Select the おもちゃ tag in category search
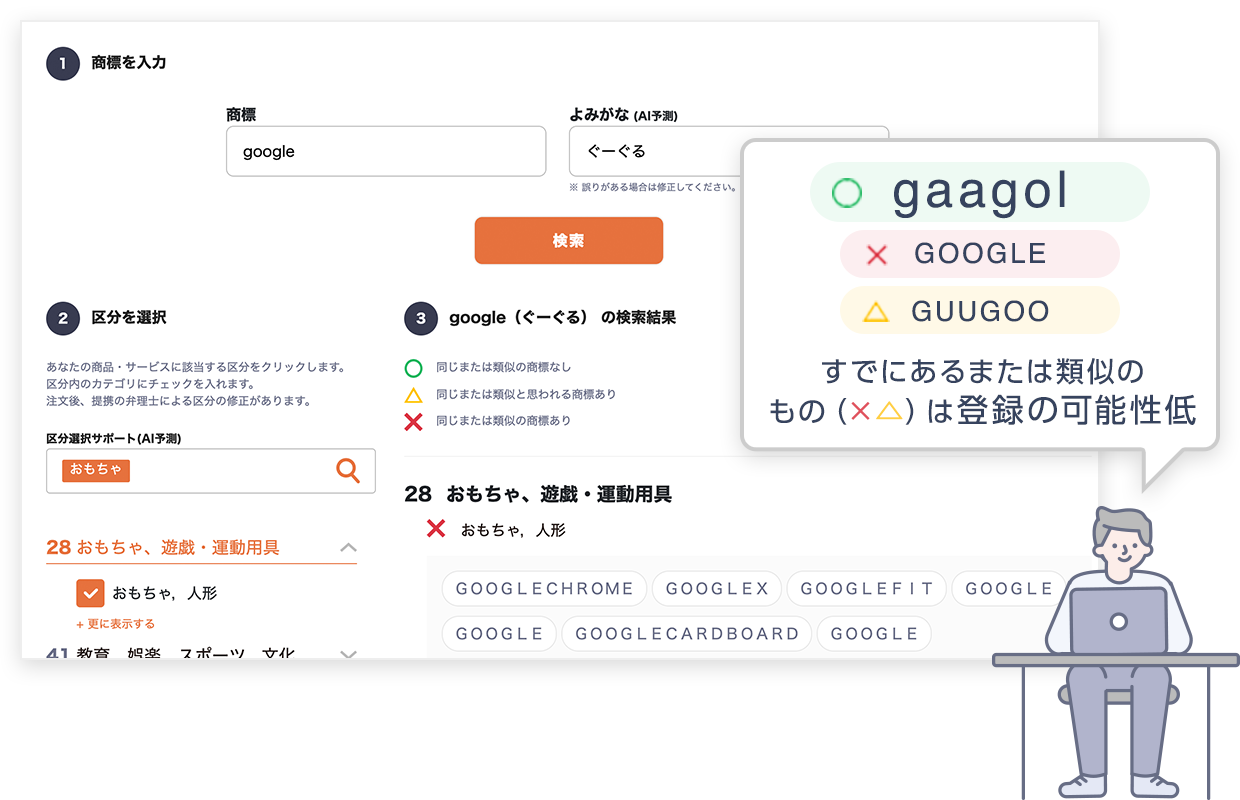Screen dimensions: 1240x800 (96, 470)
